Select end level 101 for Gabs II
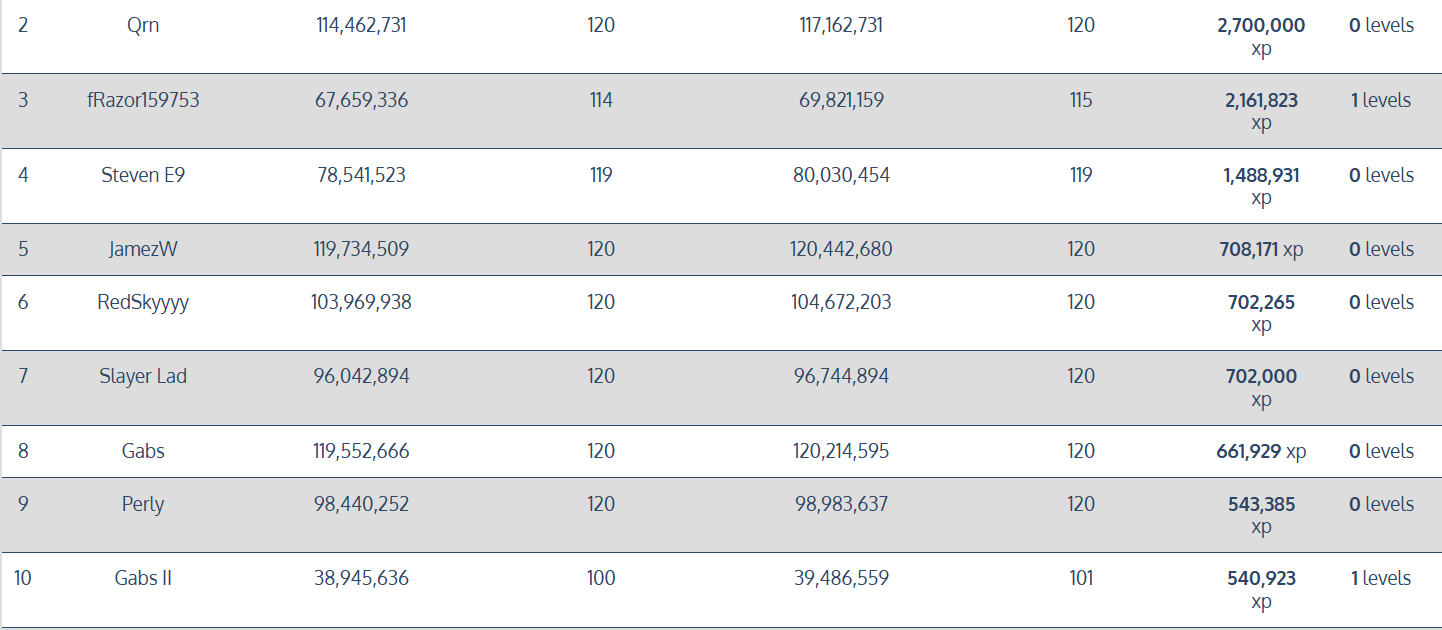Screen dimensions: 1442x630 [x=1081, y=578]
